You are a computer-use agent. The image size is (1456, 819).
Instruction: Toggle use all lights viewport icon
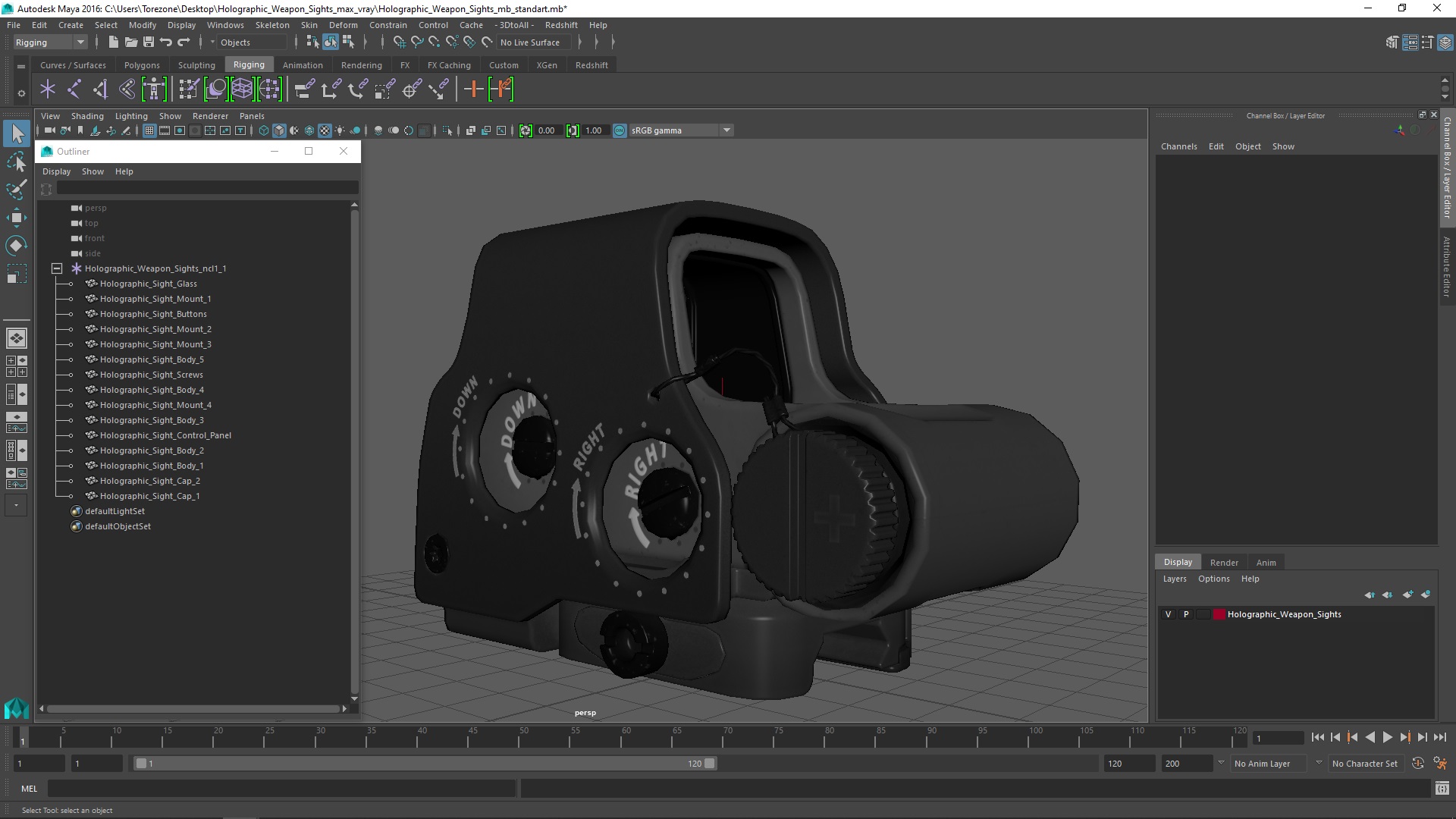pos(340,130)
